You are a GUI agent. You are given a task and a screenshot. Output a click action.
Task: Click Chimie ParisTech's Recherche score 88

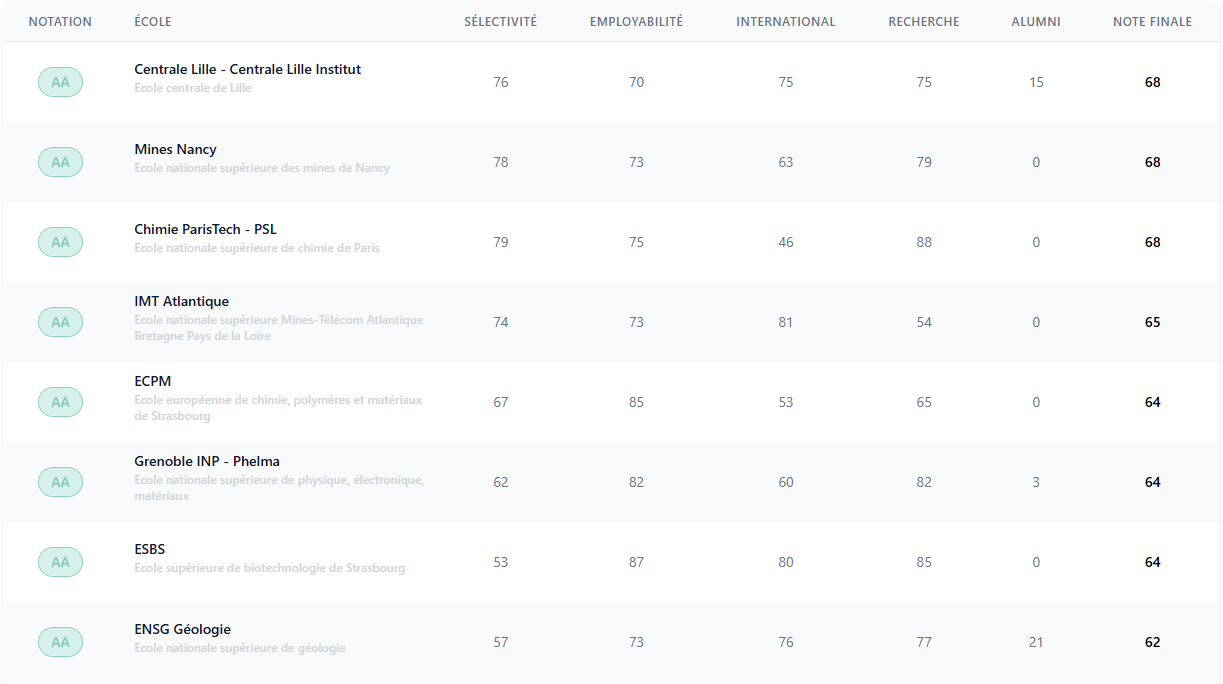(x=924, y=242)
